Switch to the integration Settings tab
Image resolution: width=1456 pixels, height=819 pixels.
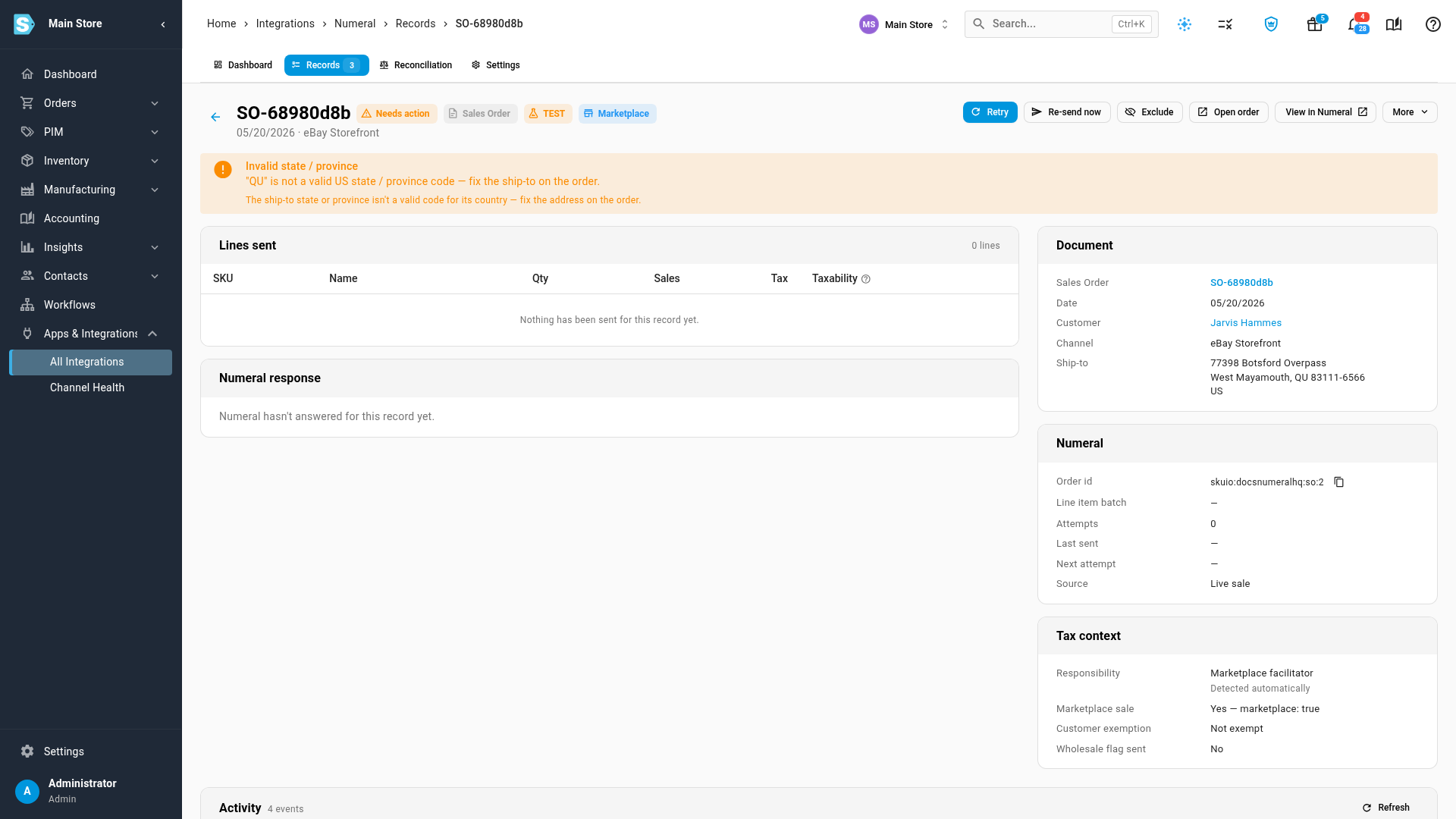[496, 65]
